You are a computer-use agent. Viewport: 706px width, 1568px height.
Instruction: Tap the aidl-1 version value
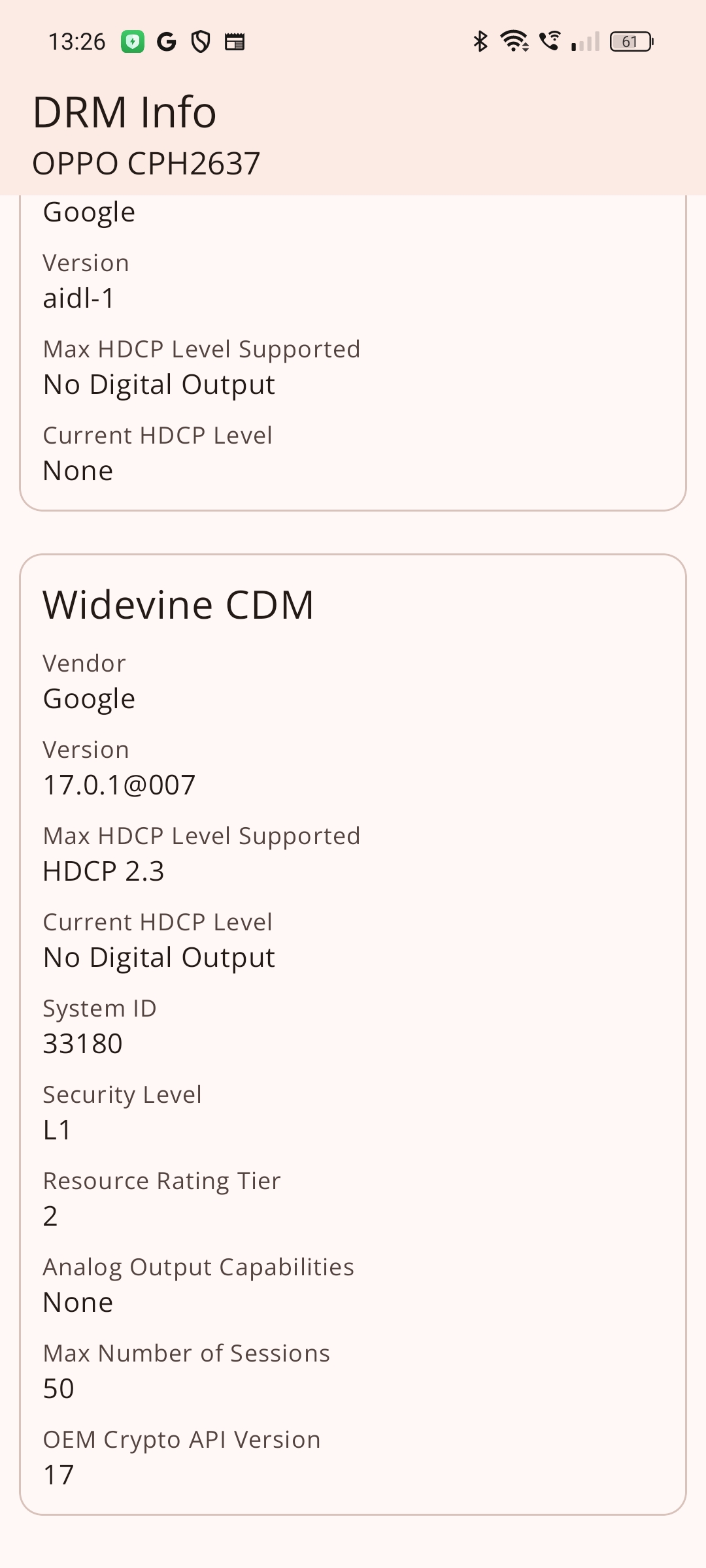pos(78,299)
